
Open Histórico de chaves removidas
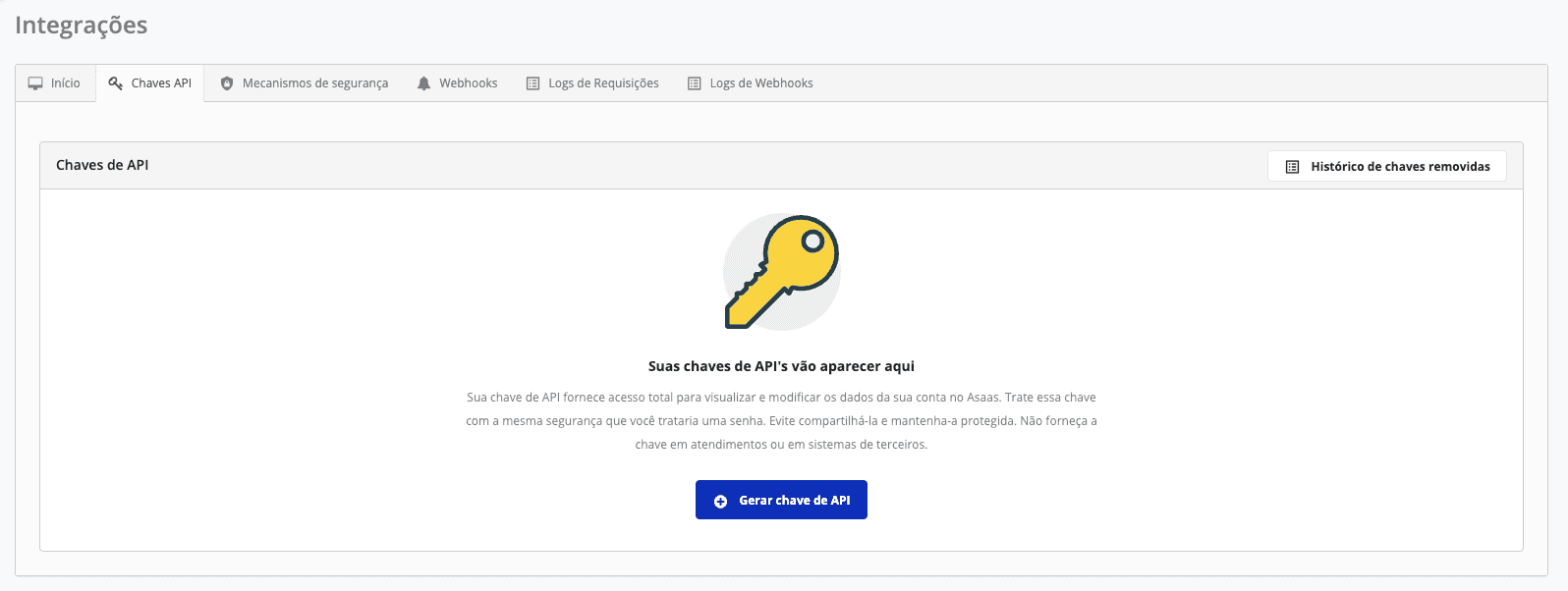[x=1387, y=166]
